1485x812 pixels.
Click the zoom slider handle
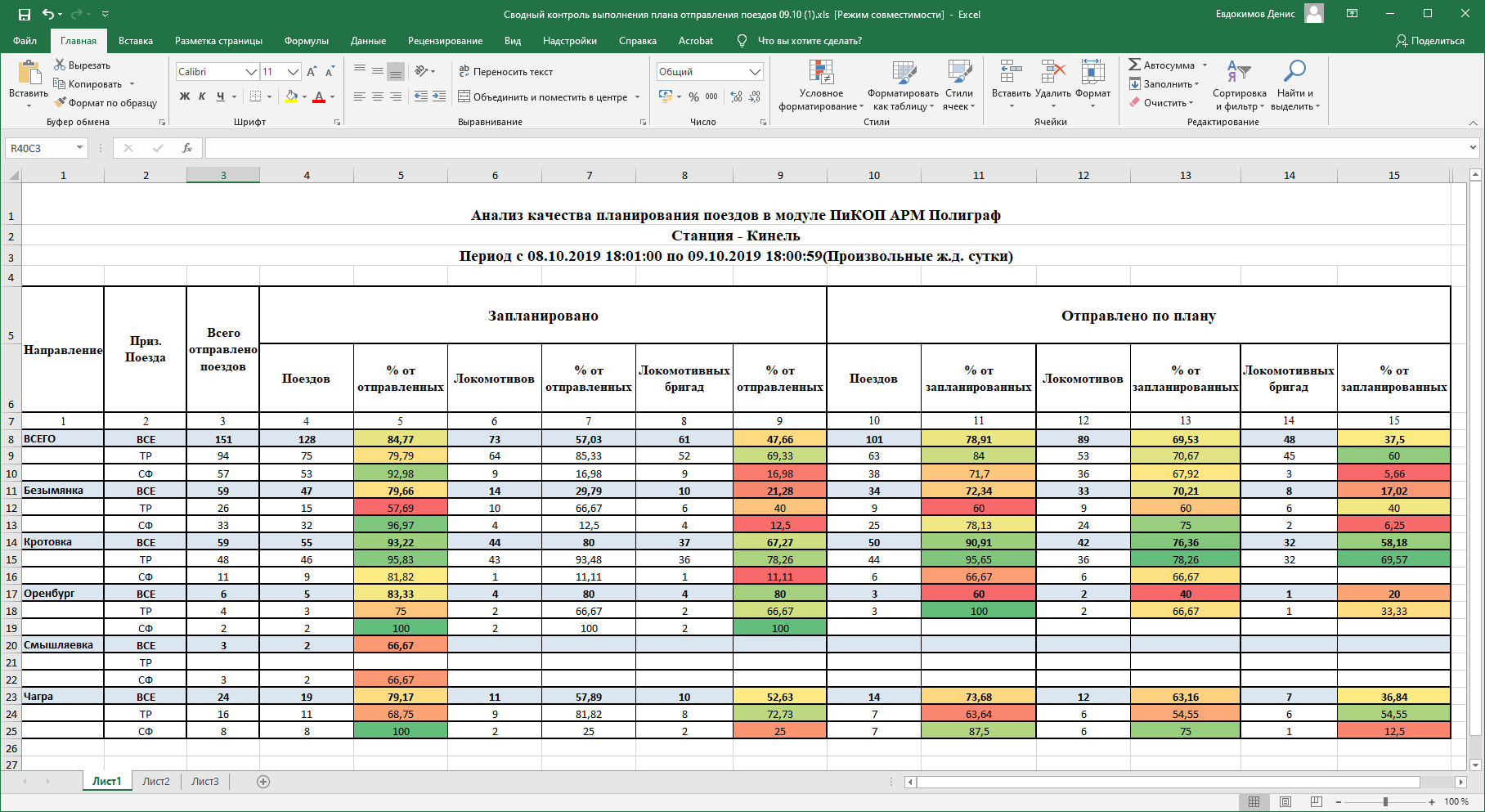click(x=1385, y=802)
